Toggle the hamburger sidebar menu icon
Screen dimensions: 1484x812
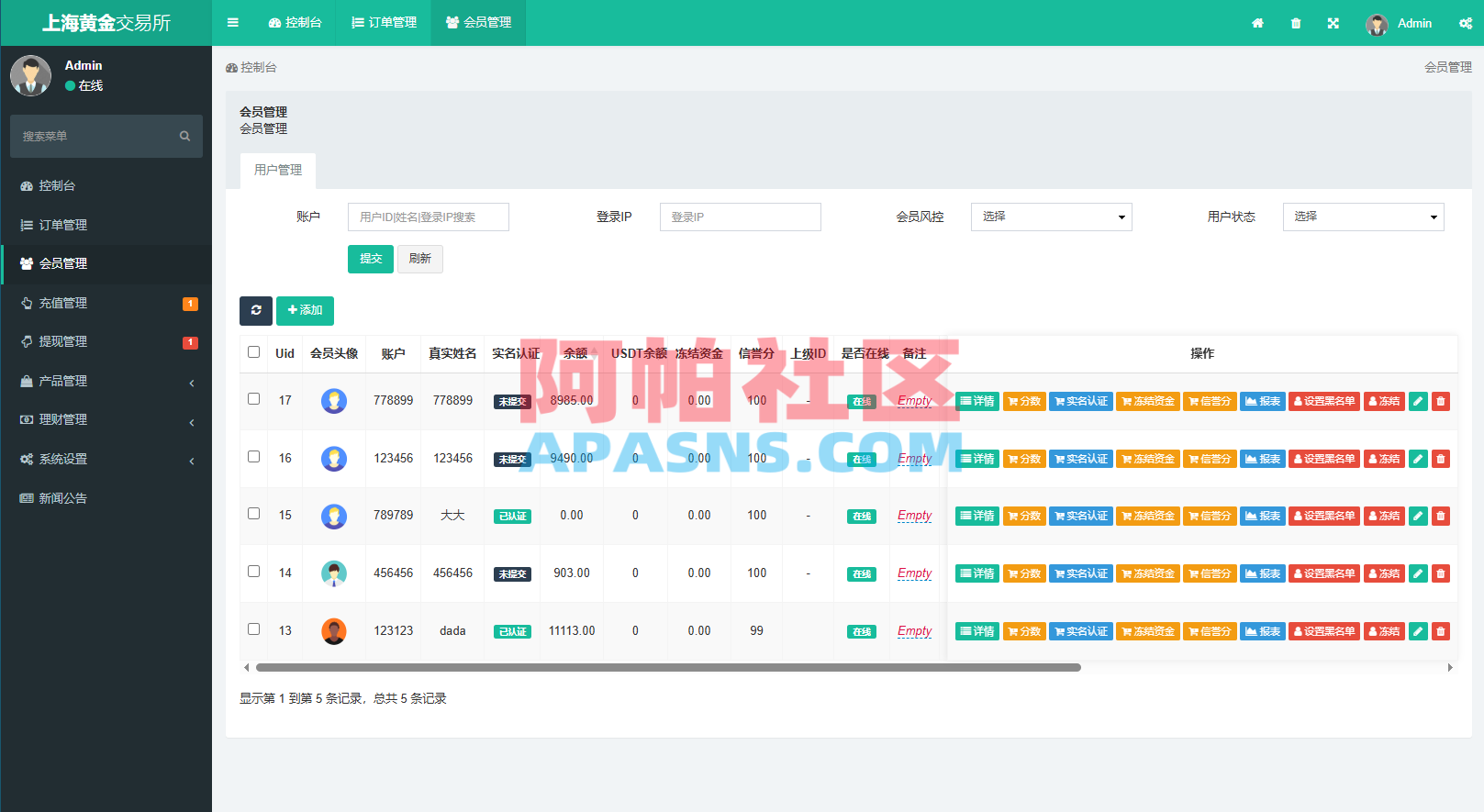(x=233, y=23)
